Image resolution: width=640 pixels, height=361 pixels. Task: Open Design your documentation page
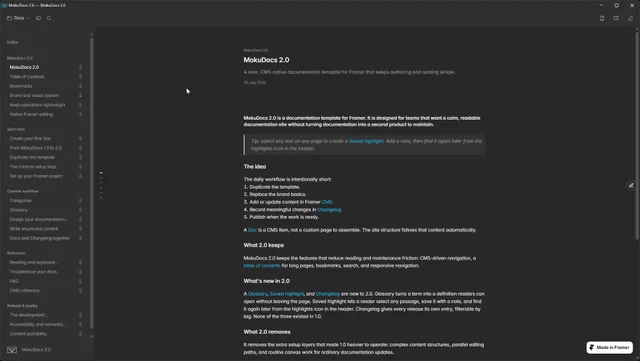pos(39,219)
